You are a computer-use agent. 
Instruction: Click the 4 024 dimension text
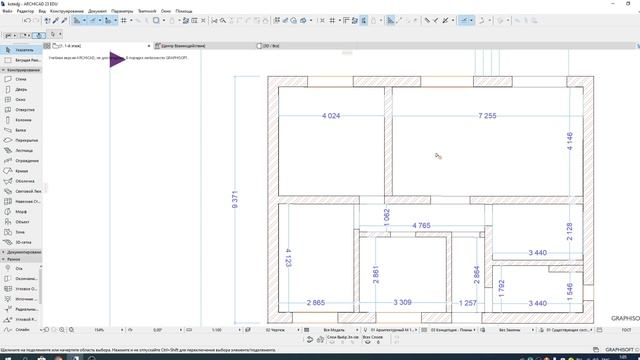(331, 116)
